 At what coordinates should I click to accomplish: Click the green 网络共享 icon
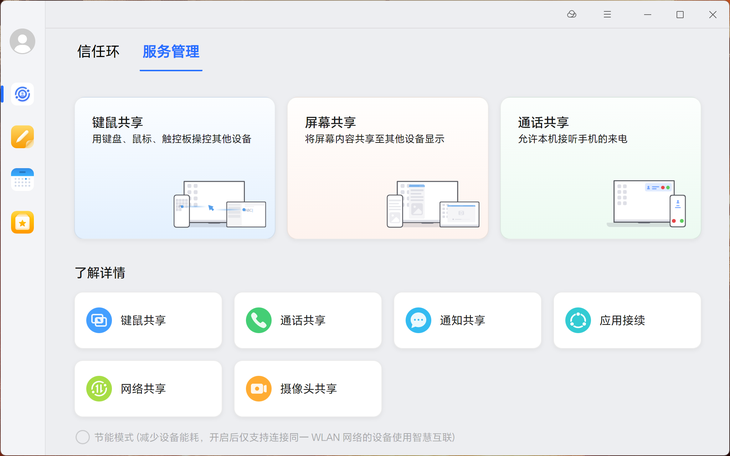[99, 388]
